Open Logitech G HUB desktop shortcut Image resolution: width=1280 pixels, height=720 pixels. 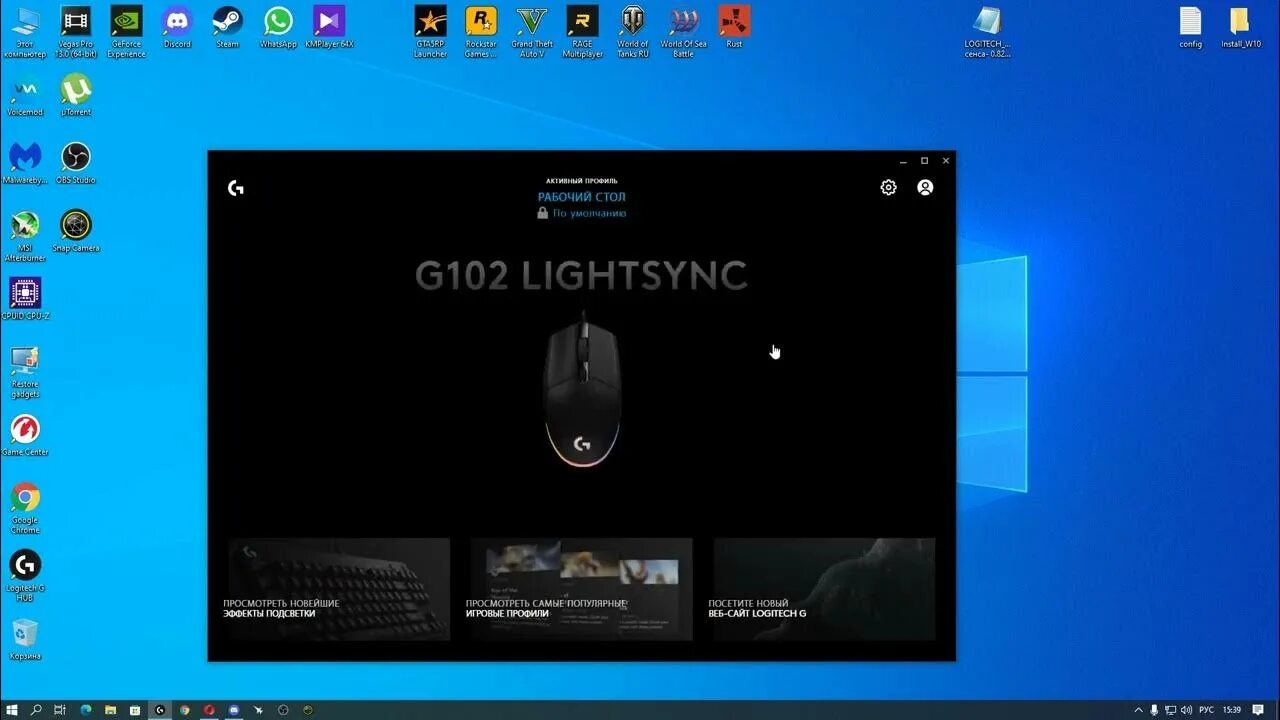[x=25, y=576]
